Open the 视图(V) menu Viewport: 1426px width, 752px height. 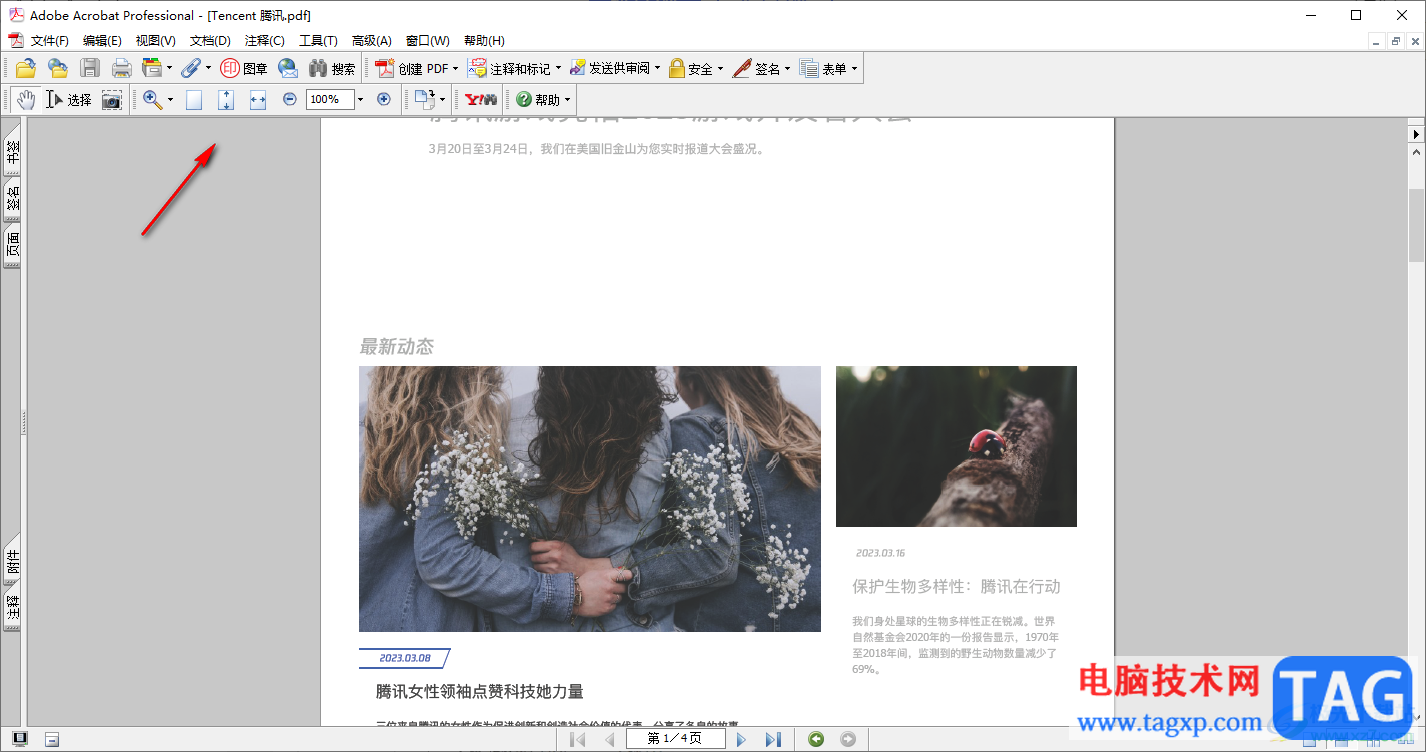pos(156,41)
